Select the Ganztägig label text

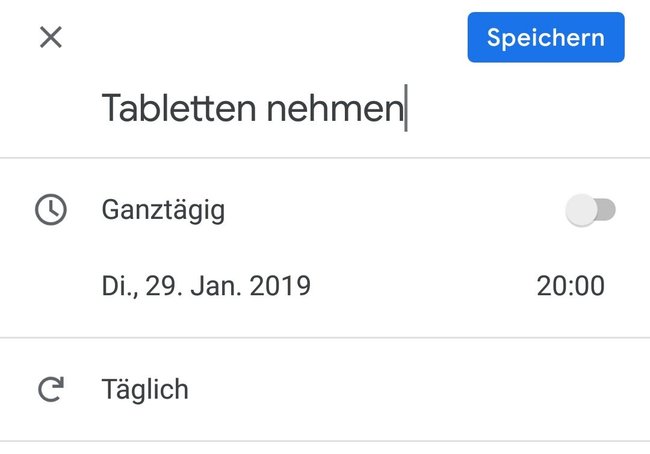point(163,210)
